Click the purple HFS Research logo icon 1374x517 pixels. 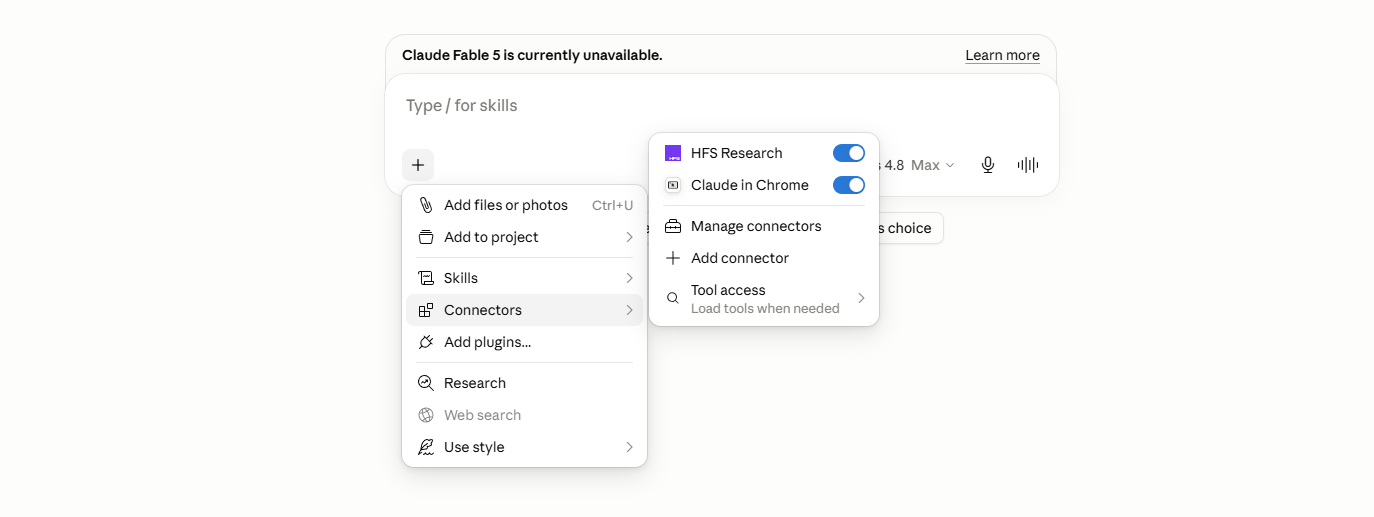pyautogui.click(x=673, y=153)
